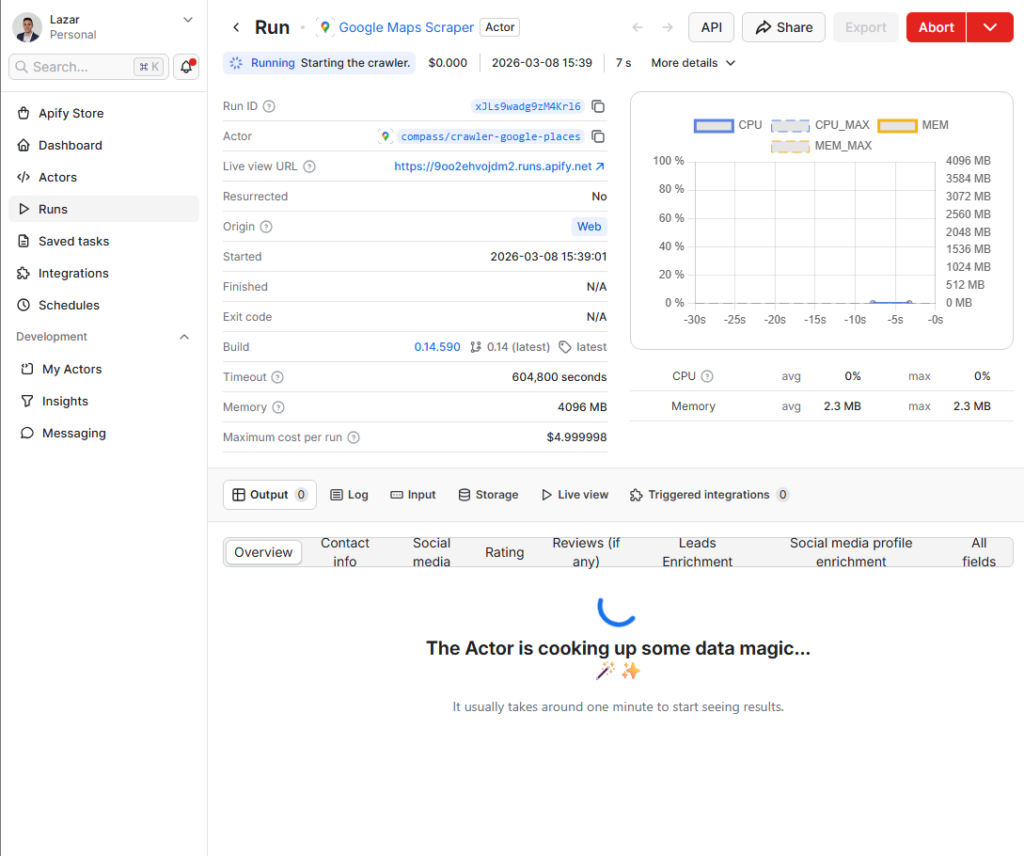This screenshot has width=1024, height=856.
Task: Show help for Memory setting
Action: [x=278, y=407]
